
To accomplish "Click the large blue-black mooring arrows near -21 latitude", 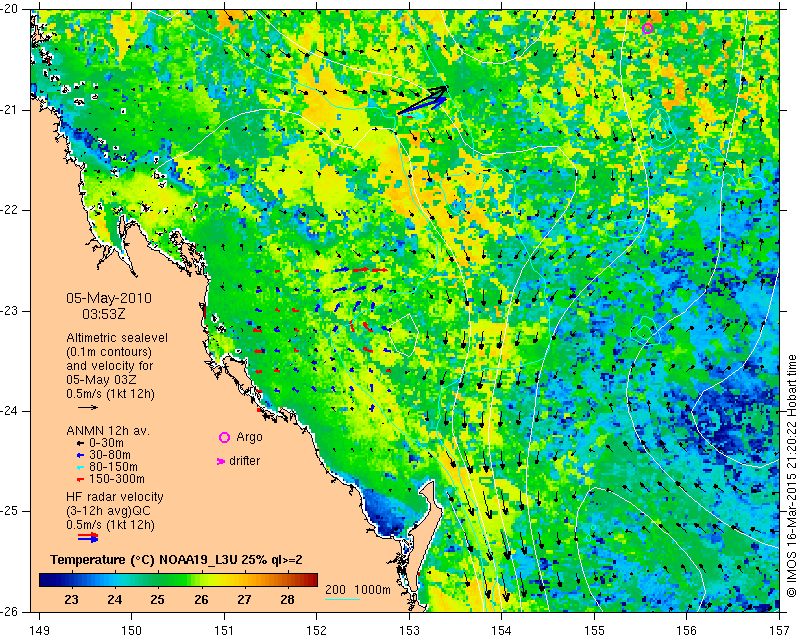I will tap(422, 101).
